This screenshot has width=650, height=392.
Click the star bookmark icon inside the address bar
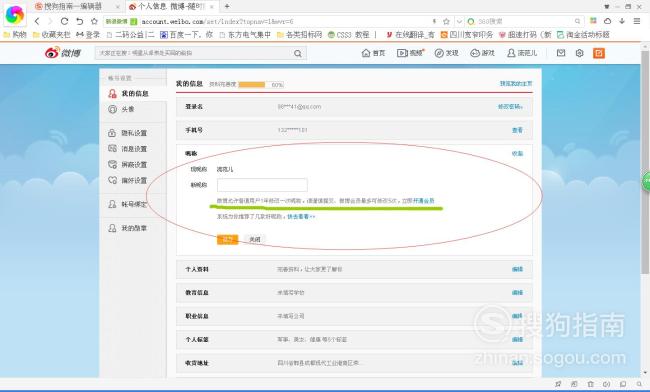coord(446,21)
